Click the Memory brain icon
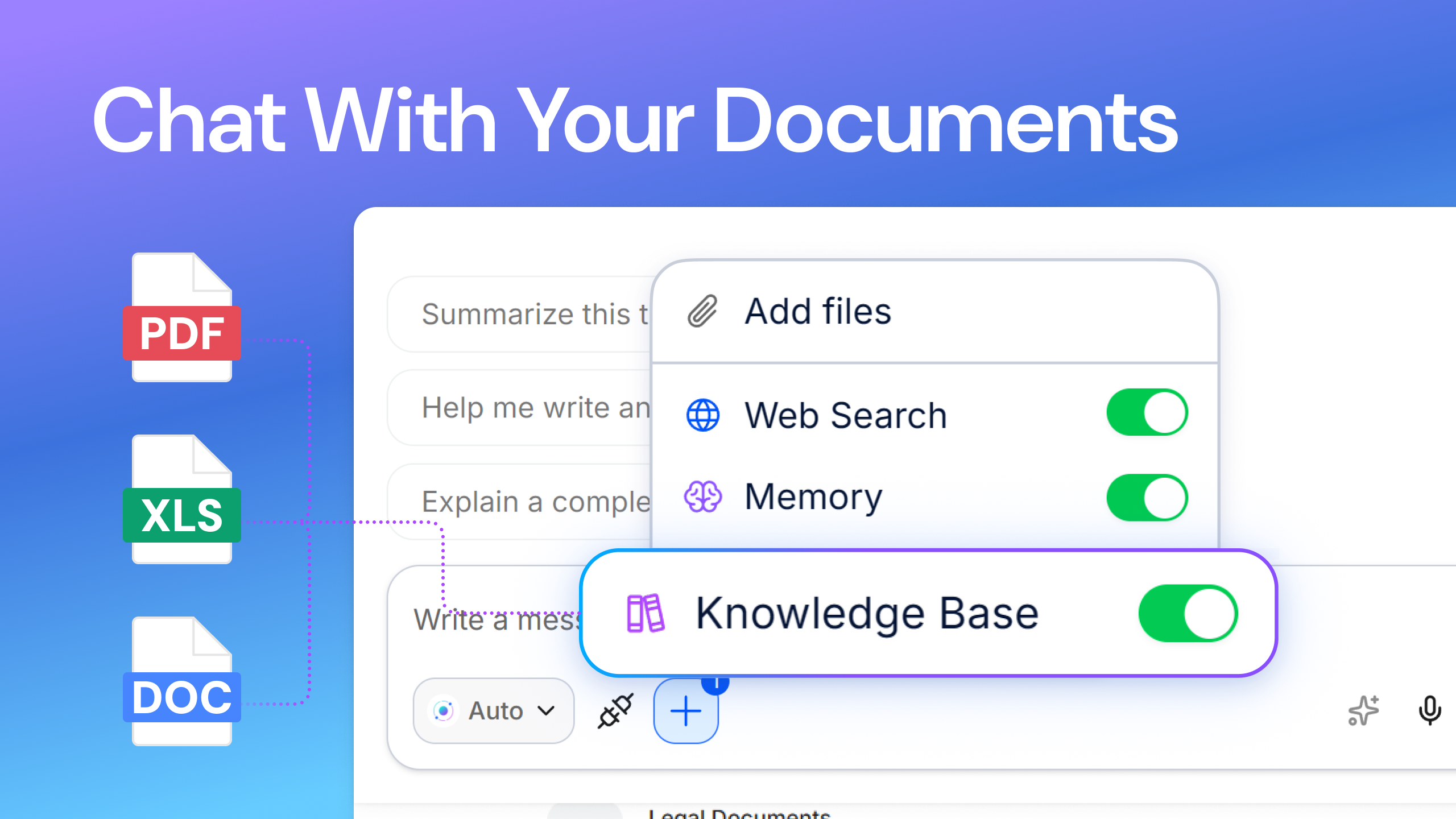The width and height of the screenshot is (1456, 819). tap(703, 497)
